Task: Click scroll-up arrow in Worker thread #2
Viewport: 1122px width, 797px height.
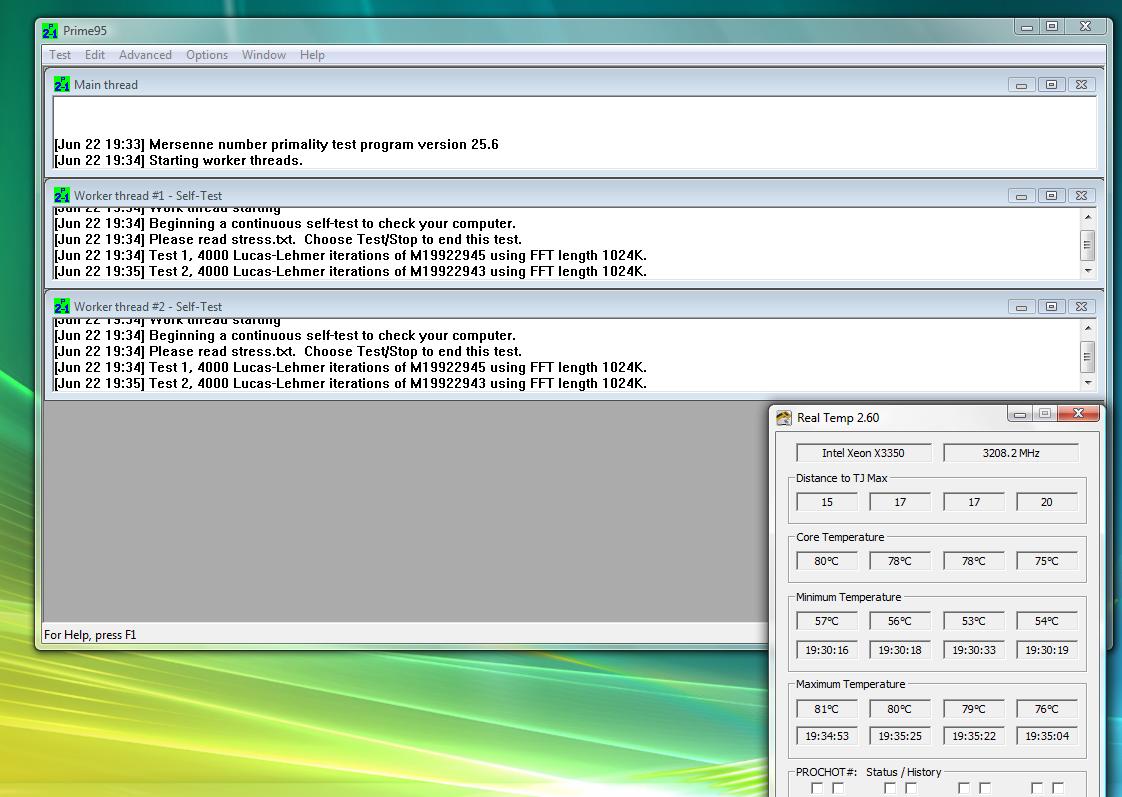Action: (1088, 328)
